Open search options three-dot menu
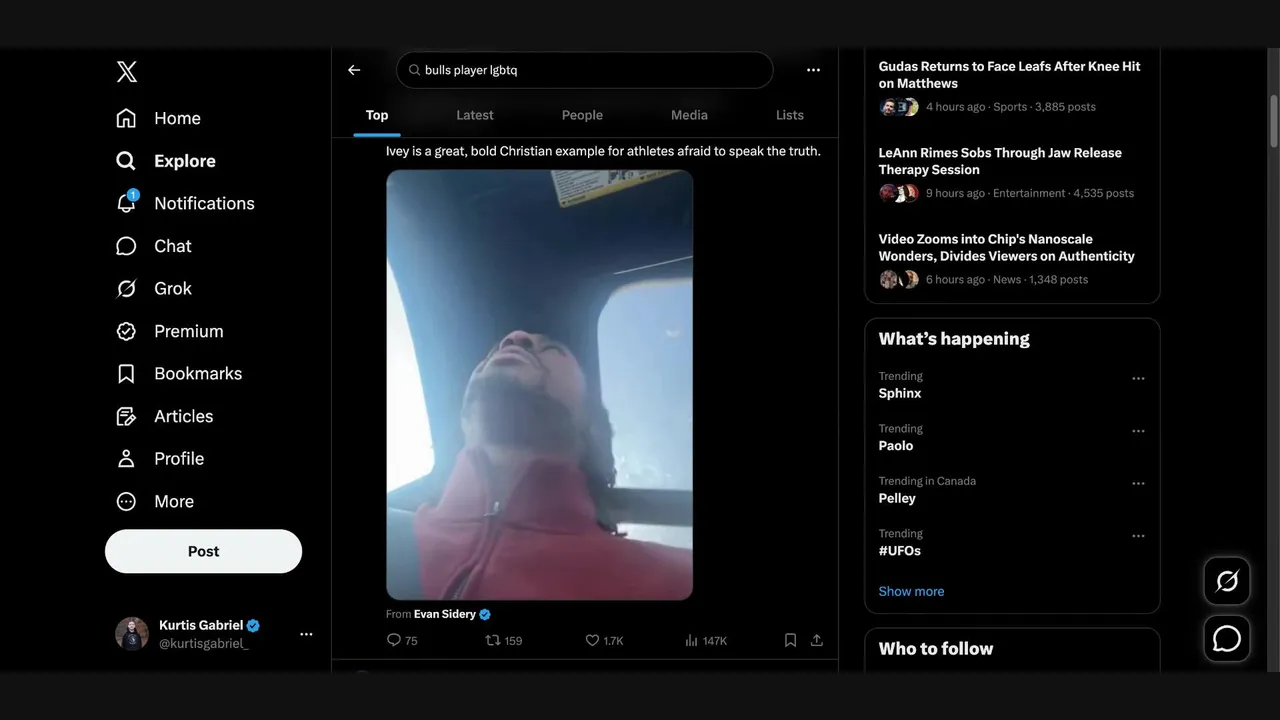The height and width of the screenshot is (720, 1280). (813, 70)
